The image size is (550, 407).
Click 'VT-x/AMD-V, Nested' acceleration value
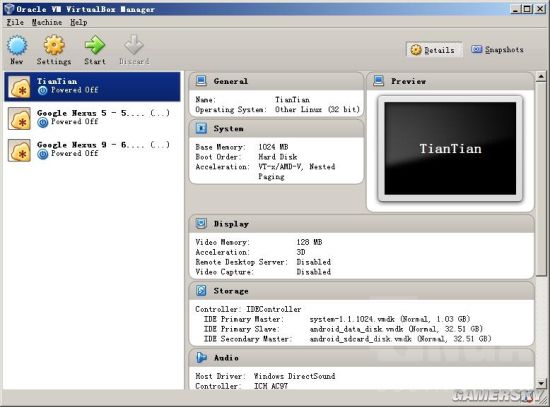click(x=296, y=167)
